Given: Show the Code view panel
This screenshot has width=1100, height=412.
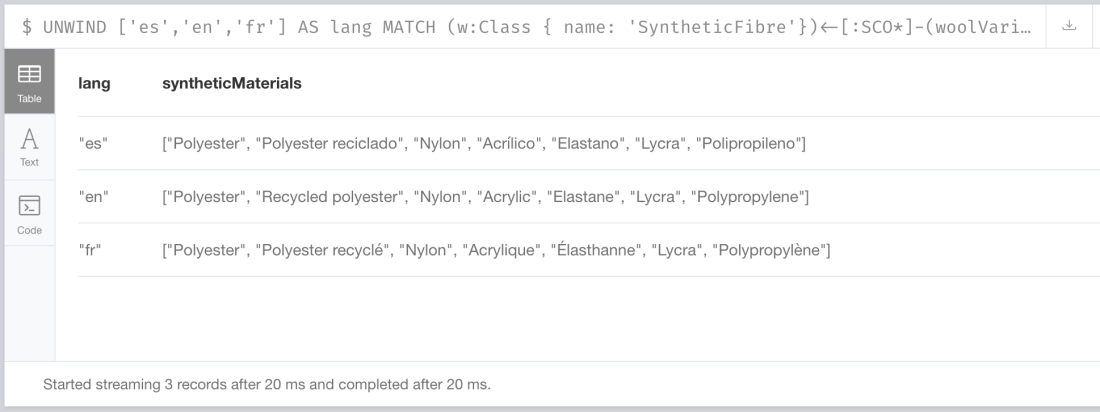Looking at the screenshot, I should tap(29, 213).
